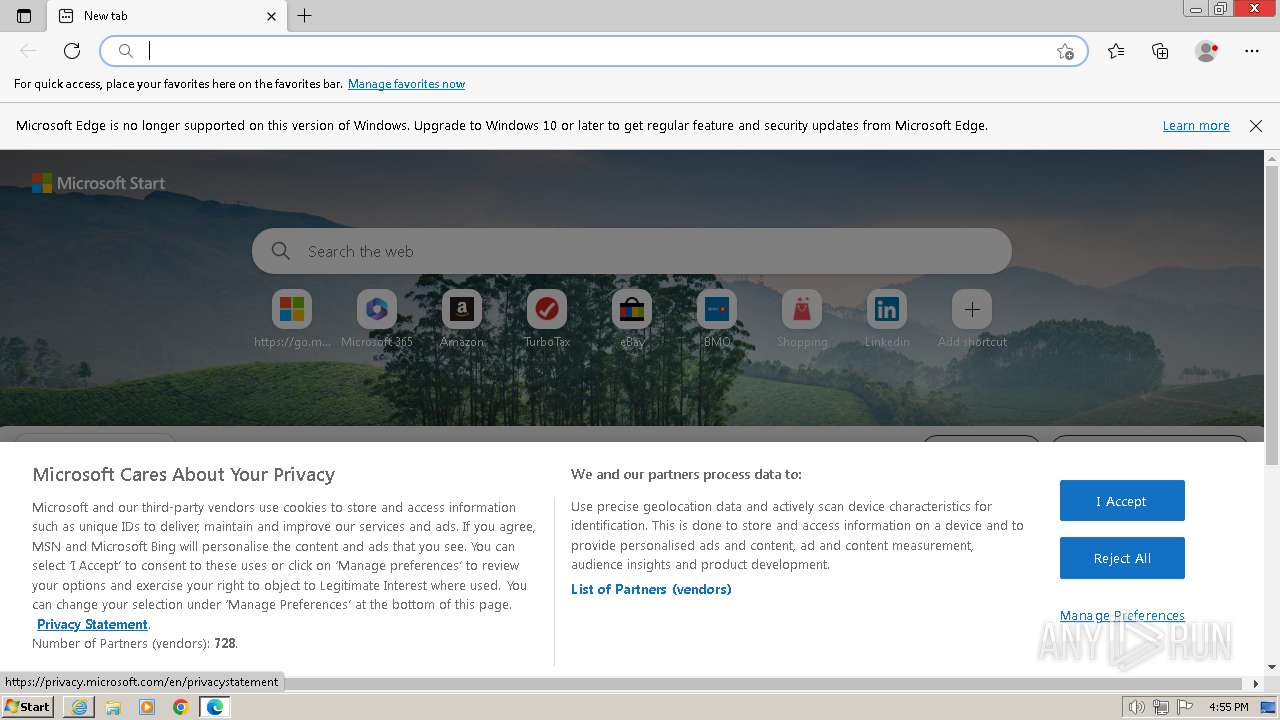Open Learn more link in the notification bar
Screen dimensions: 1280x720
click(x=1196, y=126)
